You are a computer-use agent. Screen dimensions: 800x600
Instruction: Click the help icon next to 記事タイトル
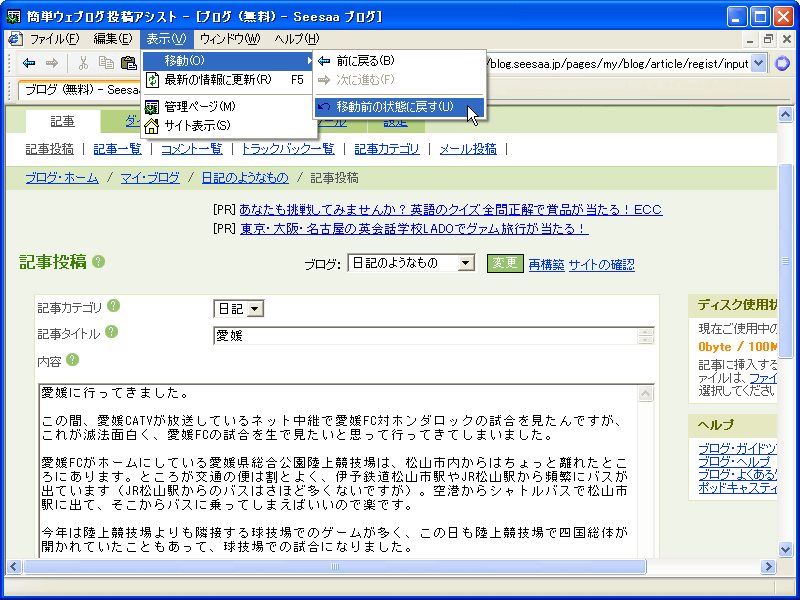(x=111, y=332)
